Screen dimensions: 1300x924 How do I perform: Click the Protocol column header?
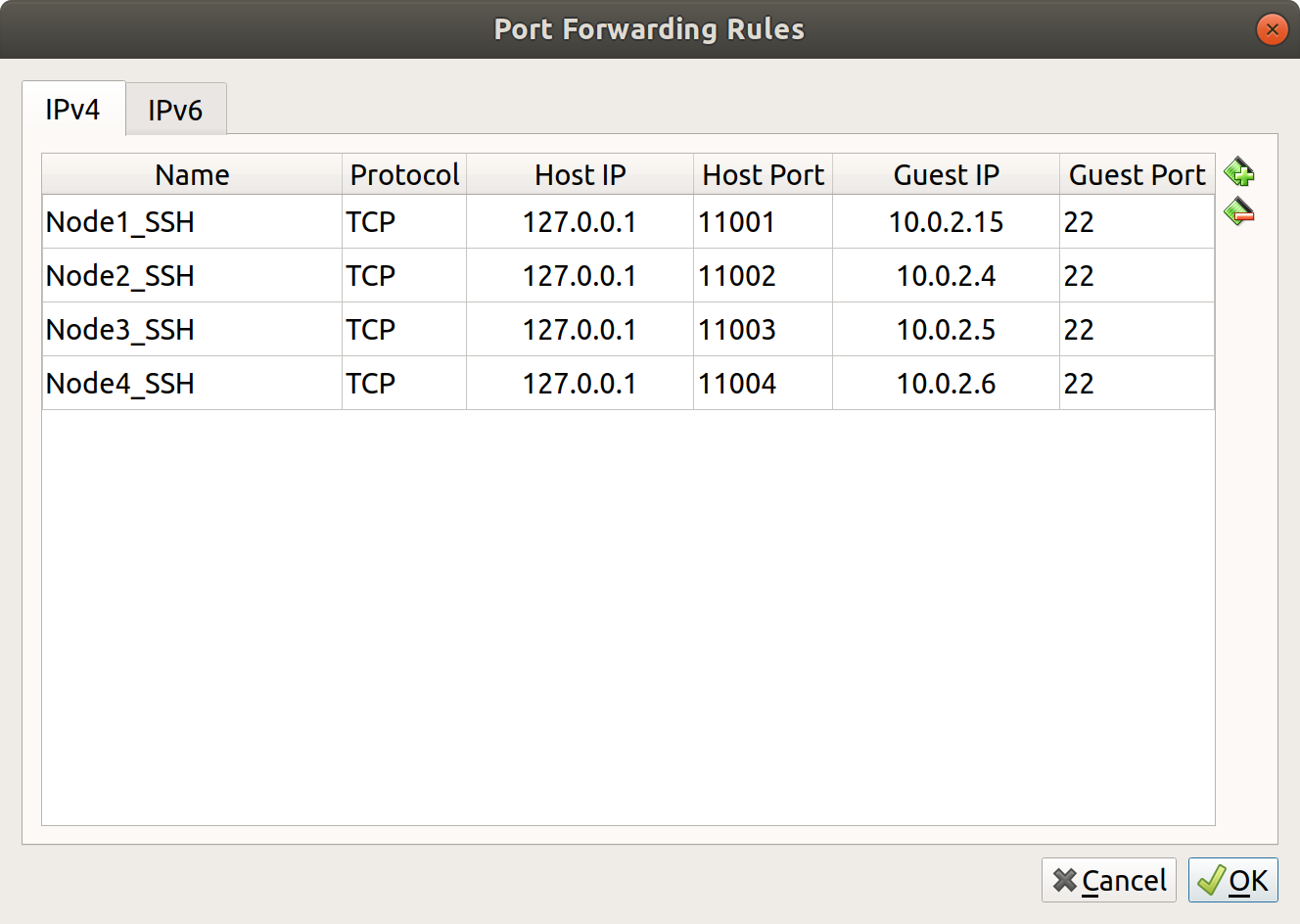[x=404, y=174]
